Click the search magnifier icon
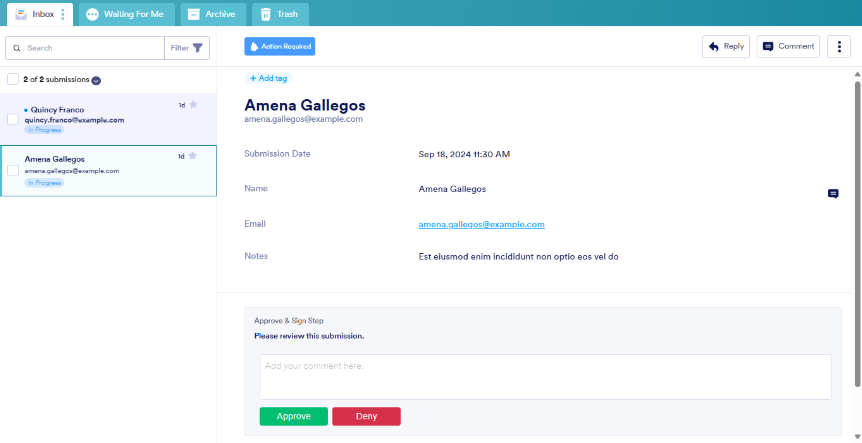The height and width of the screenshot is (443, 862). [x=18, y=48]
